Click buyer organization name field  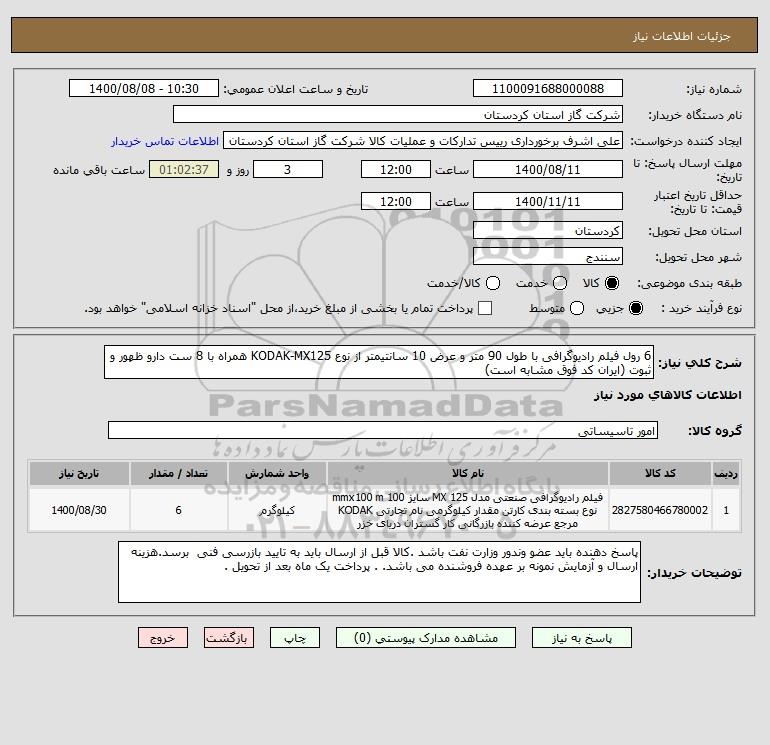398,114
